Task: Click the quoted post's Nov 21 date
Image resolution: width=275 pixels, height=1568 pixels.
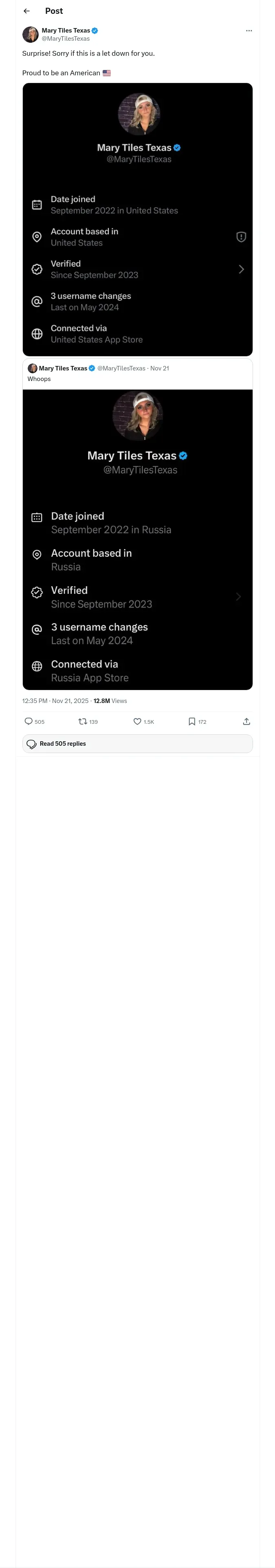Action: point(160,368)
